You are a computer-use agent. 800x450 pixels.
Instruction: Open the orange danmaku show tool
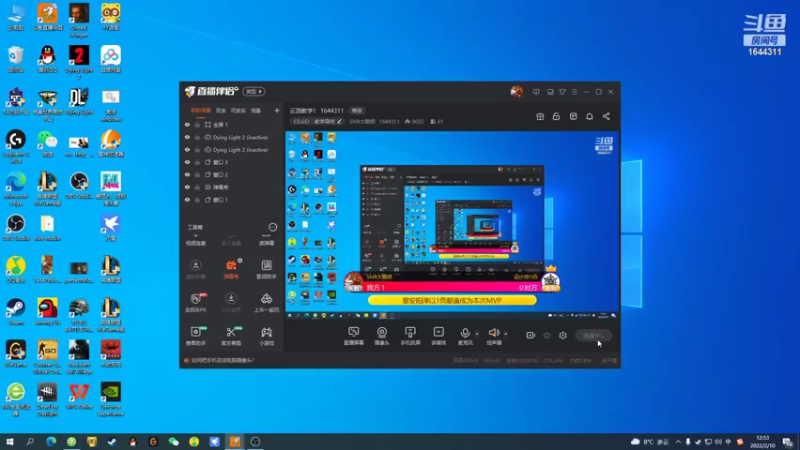point(231,269)
